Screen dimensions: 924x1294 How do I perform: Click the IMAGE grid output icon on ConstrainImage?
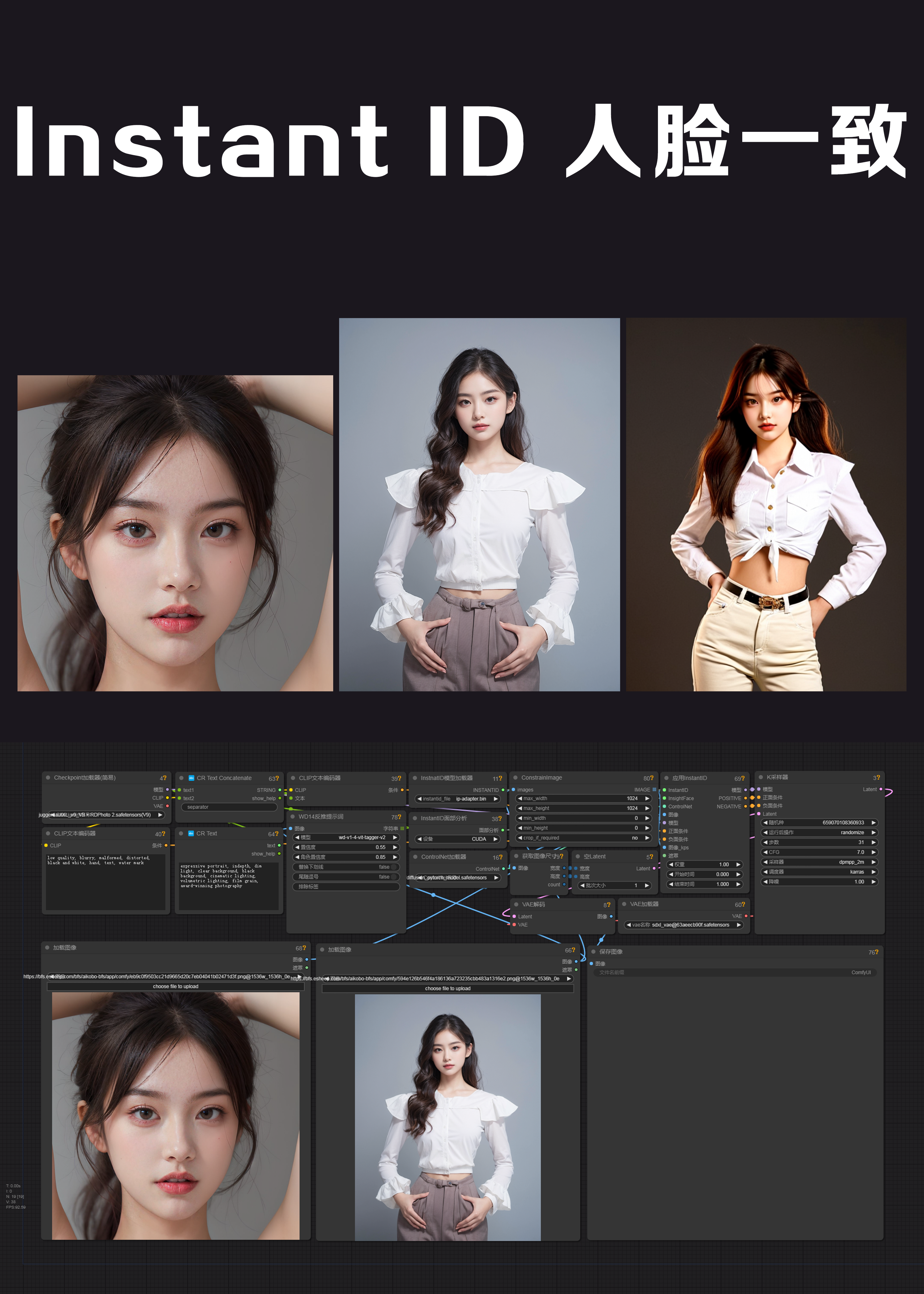point(654,789)
